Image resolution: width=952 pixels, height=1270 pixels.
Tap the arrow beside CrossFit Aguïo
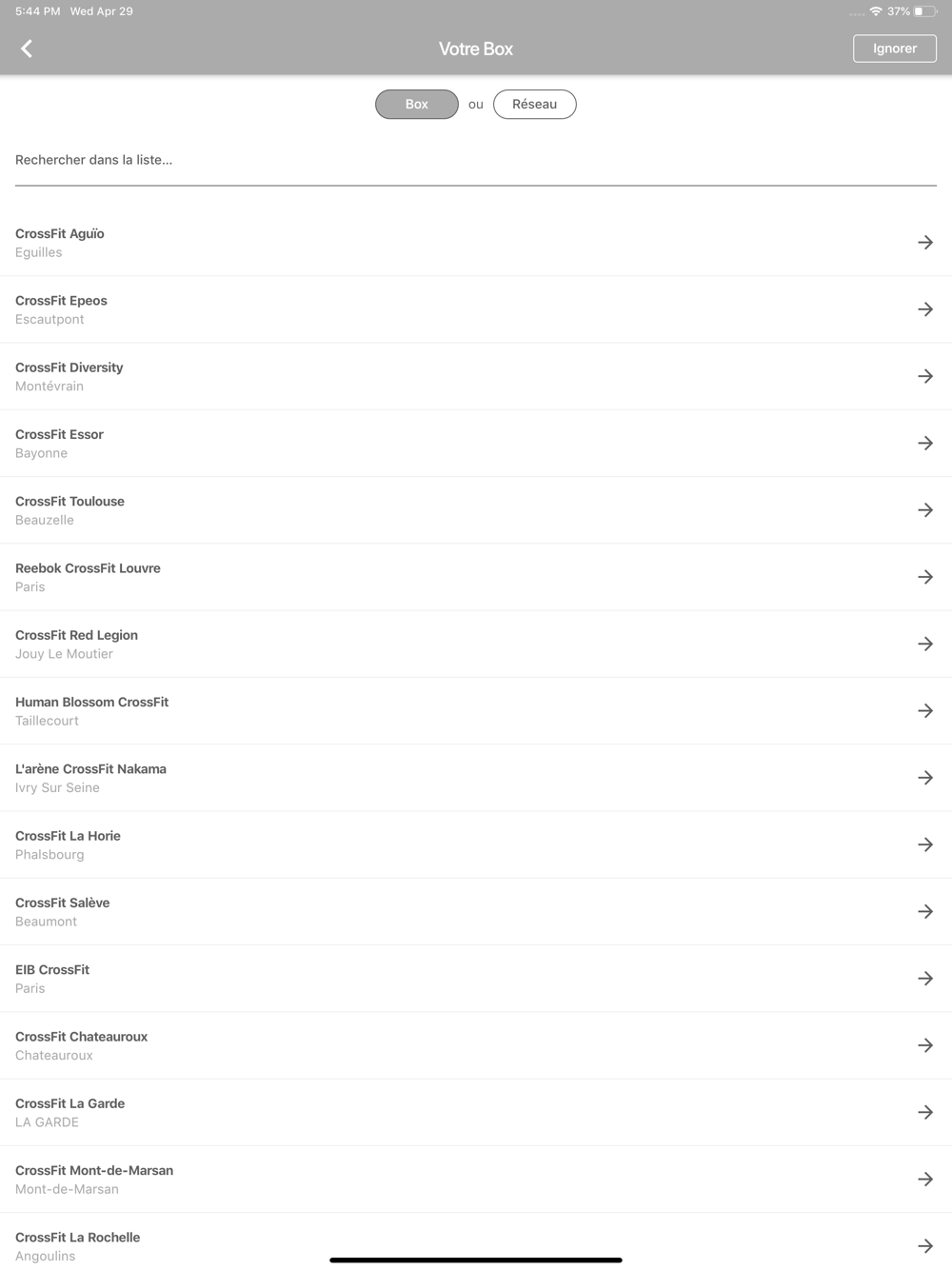925,243
